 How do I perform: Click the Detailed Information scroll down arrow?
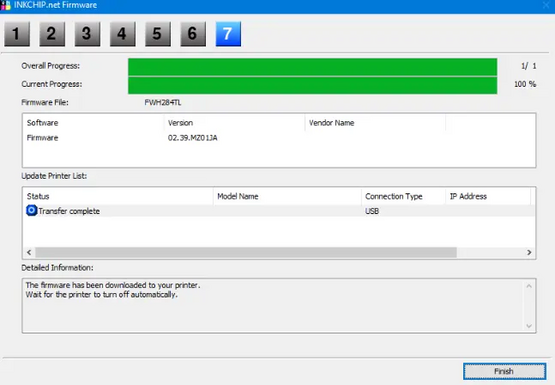529,326
